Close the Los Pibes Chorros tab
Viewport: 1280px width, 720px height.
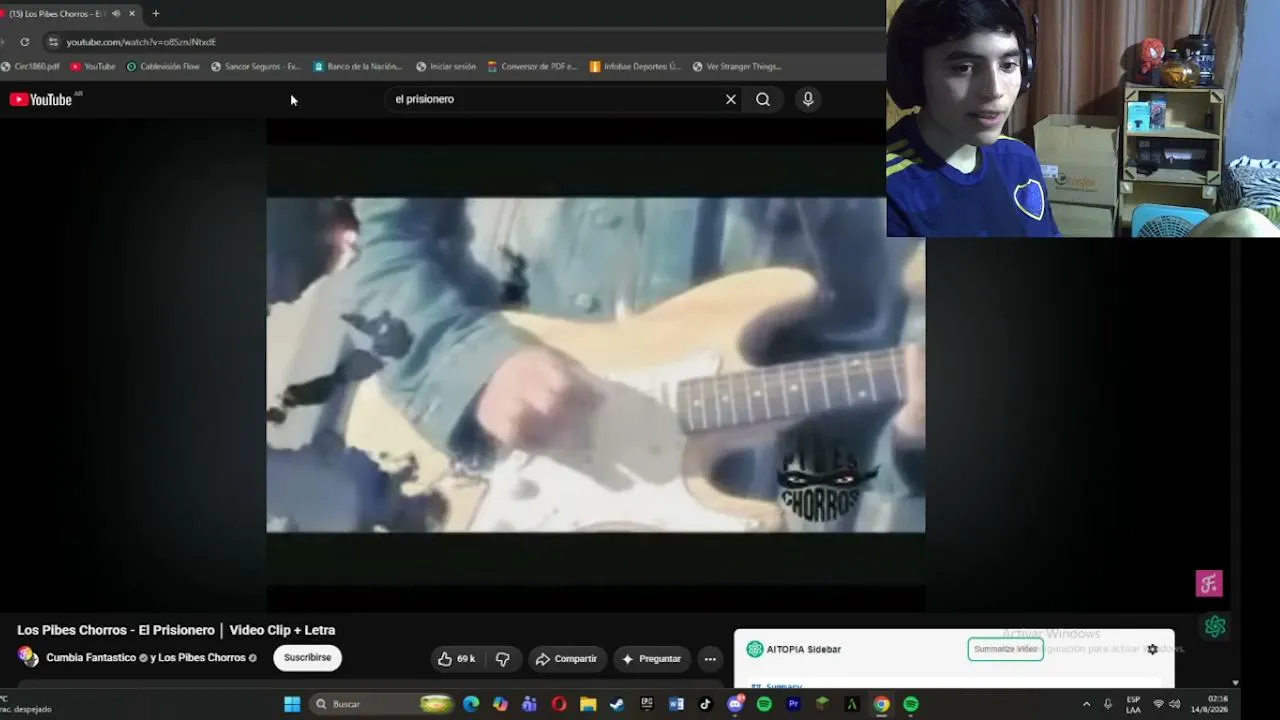(132, 14)
